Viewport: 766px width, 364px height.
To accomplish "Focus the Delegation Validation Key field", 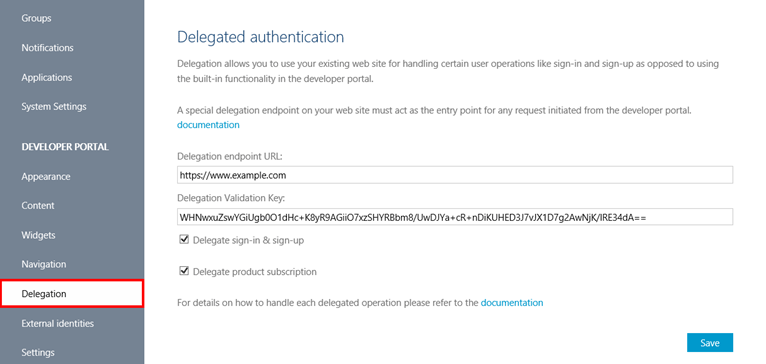I will coord(455,217).
